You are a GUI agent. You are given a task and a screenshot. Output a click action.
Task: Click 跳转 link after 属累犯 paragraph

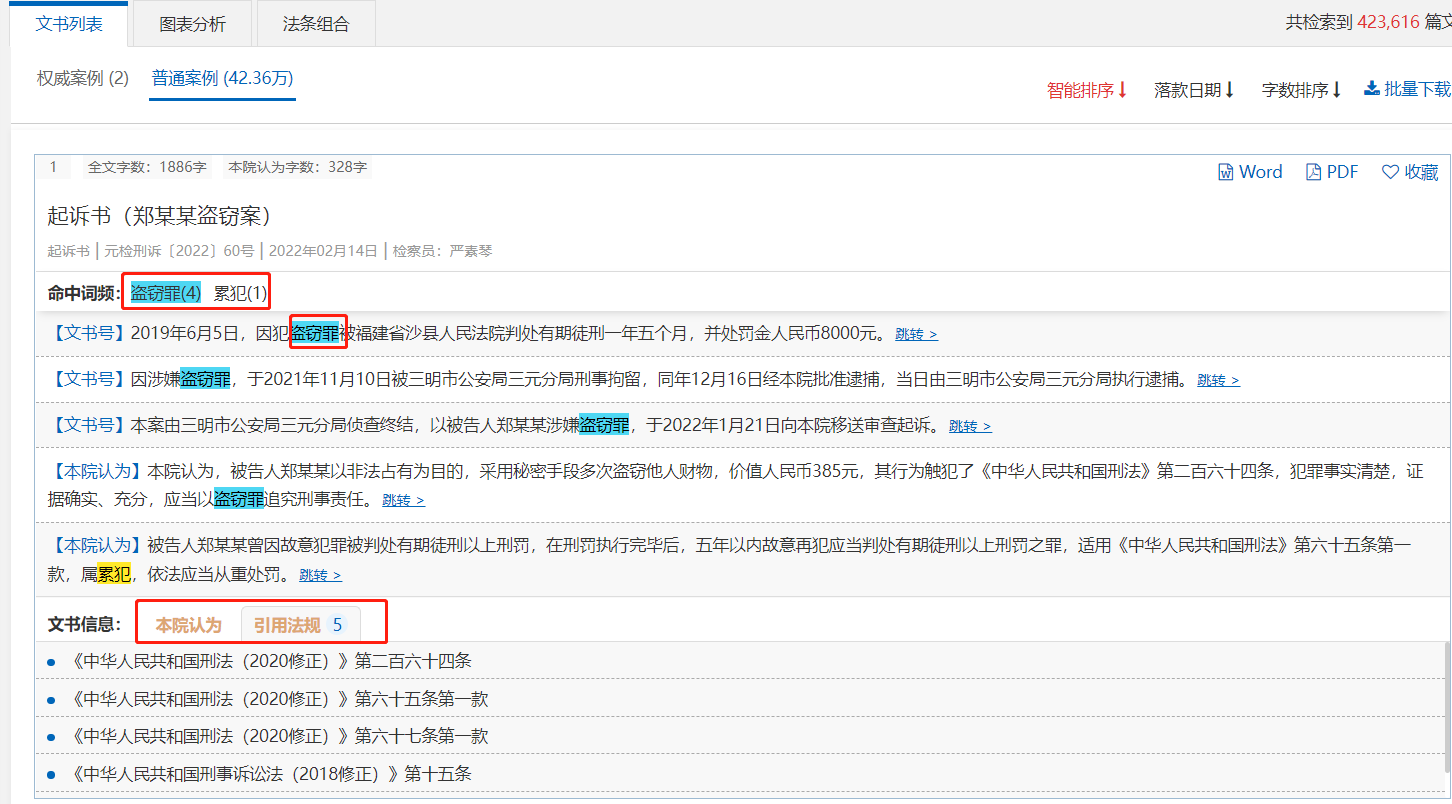click(320, 575)
